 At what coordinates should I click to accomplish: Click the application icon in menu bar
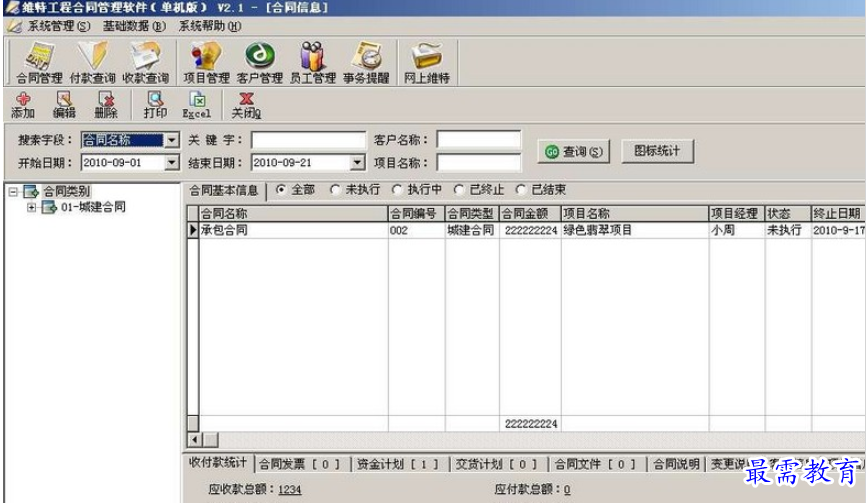pyautogui.click(x=15, y=26)
